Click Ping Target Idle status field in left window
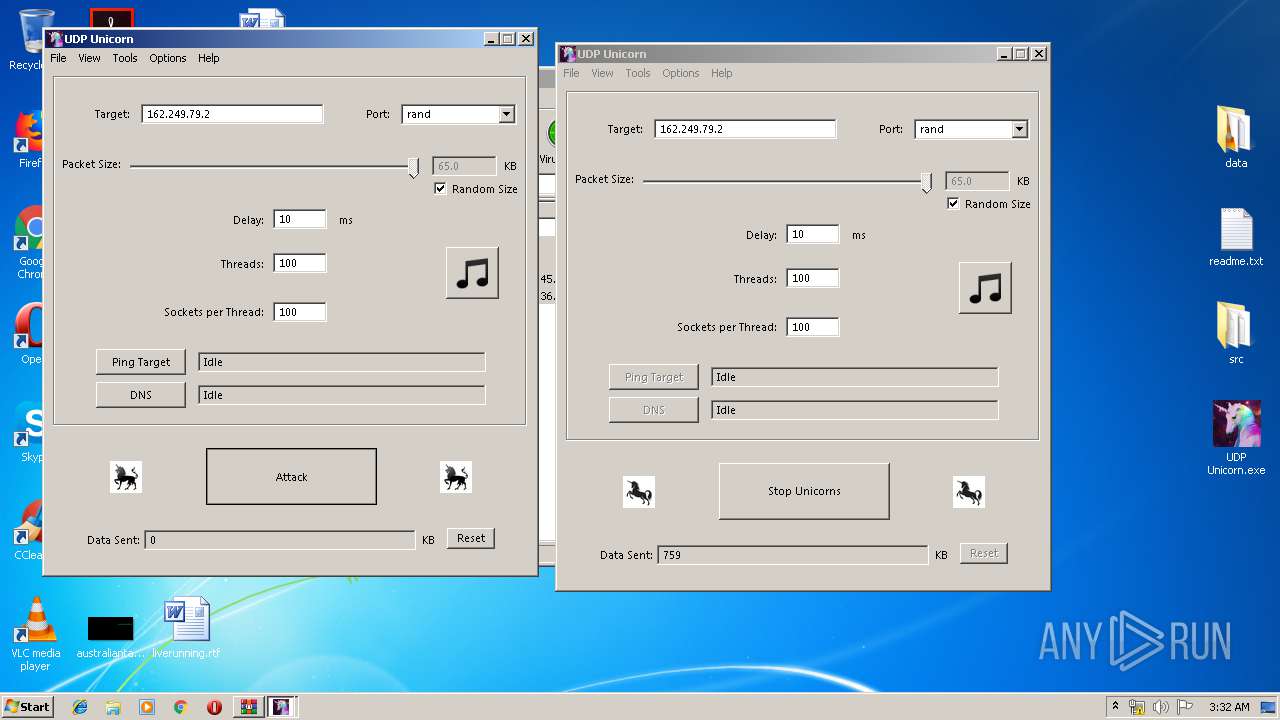The width and height of the screenshot is (1280, 720). [342, 362]
